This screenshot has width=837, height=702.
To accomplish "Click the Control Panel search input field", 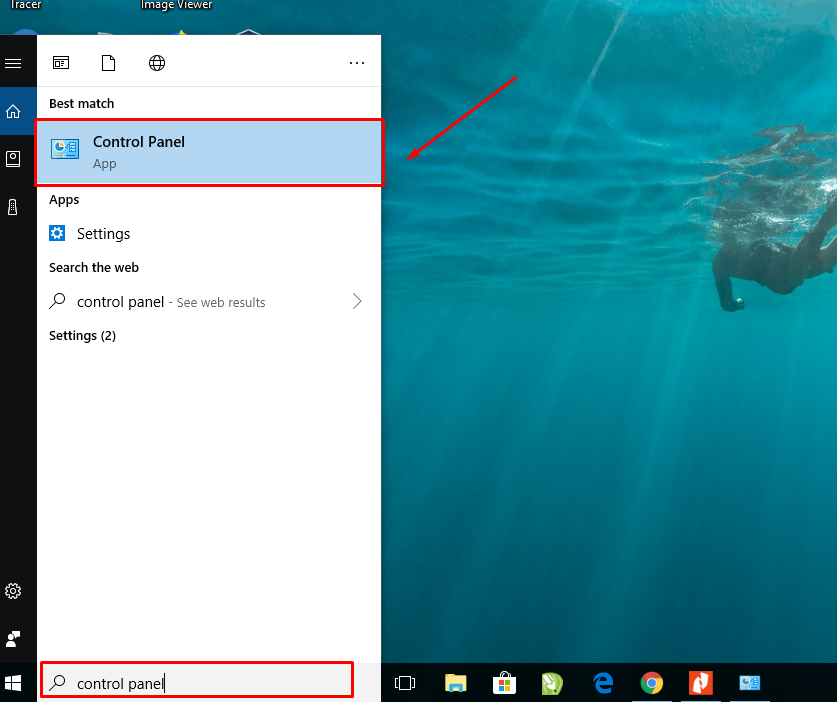I will [x=196, y=682].
